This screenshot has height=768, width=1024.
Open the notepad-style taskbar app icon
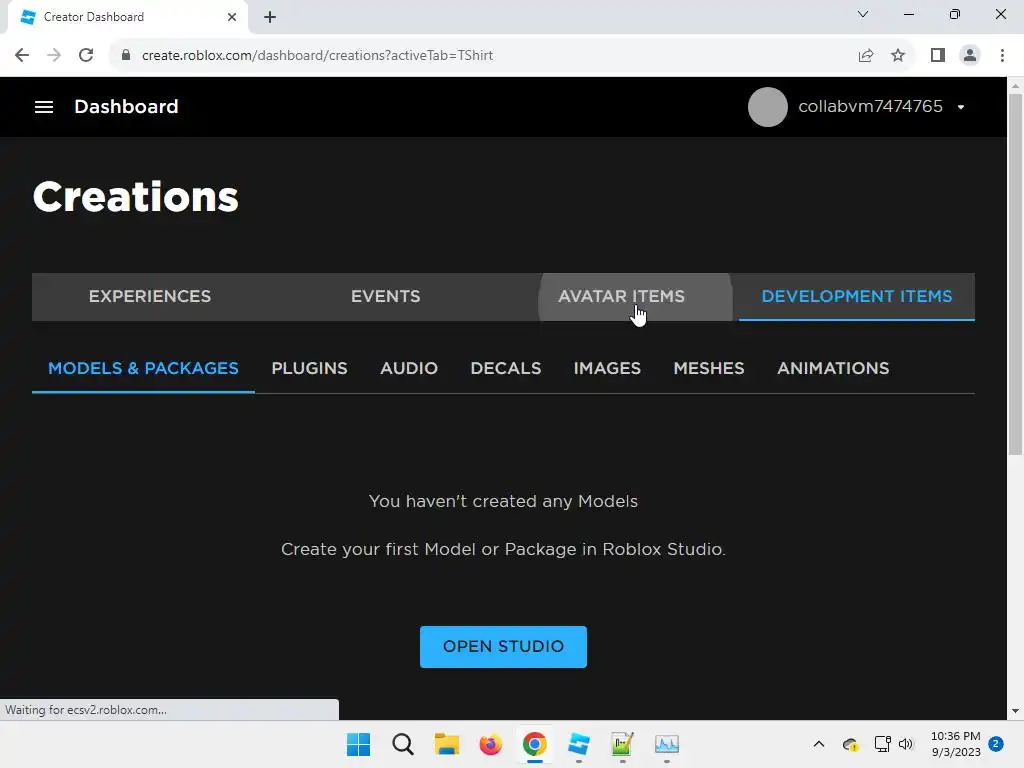[622, 744]
